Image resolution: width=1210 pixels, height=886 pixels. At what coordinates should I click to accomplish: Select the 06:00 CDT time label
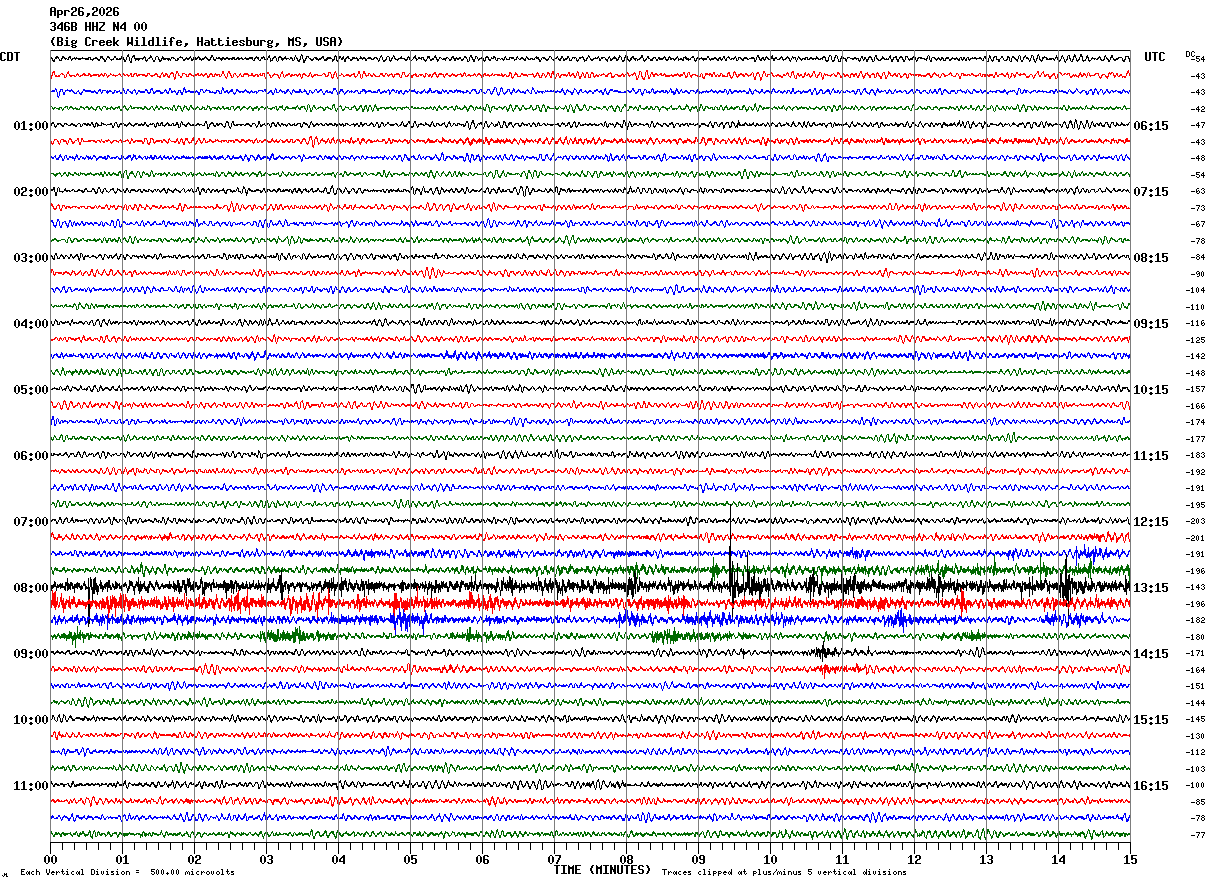click(31, 456)
